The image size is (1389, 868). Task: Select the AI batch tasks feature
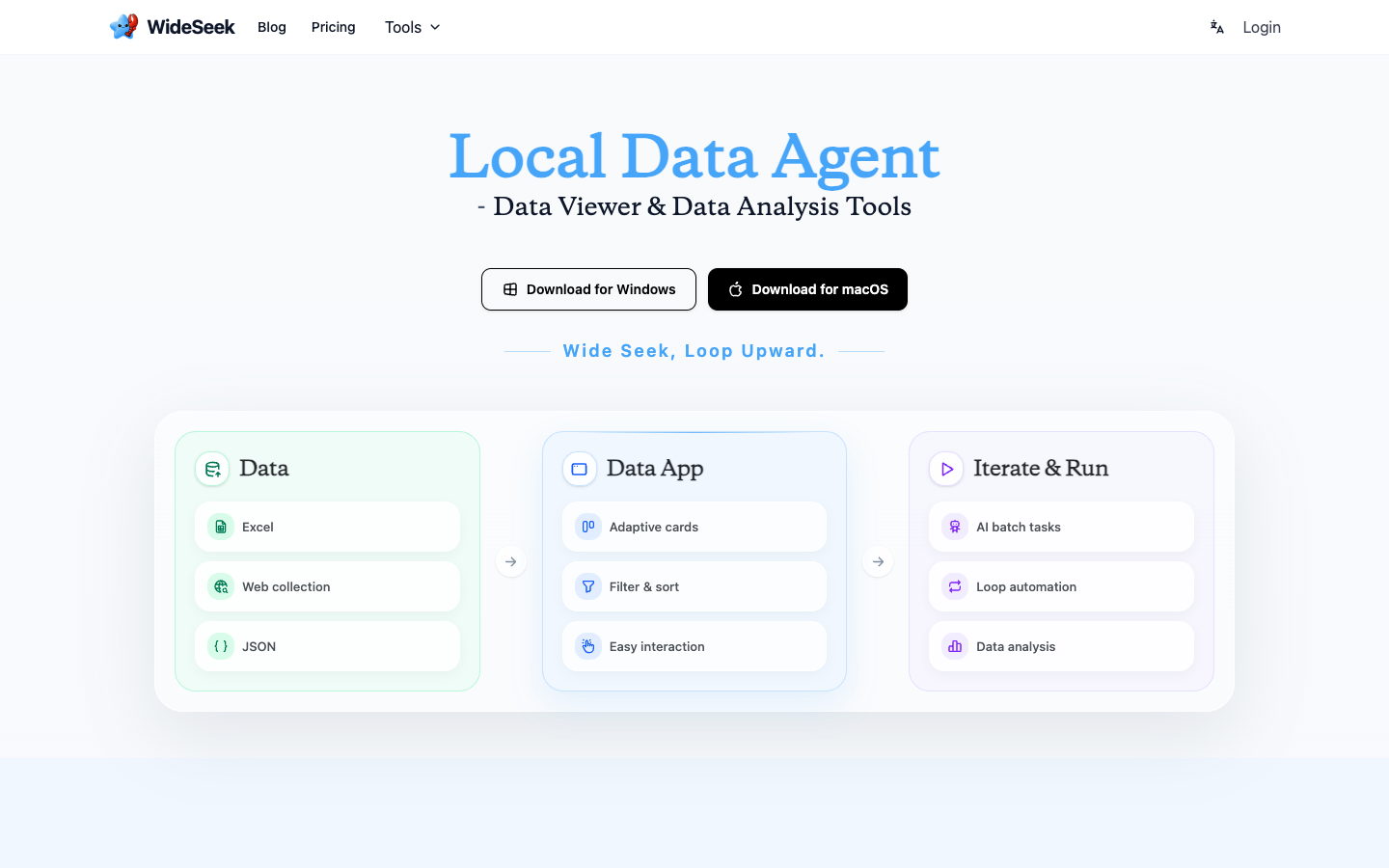(1061, 527)
